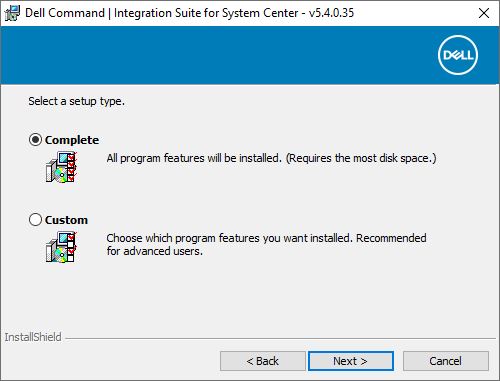Image resolution: width=500 pixels, height=381 pixels.
Task: Click the Custom setup installer icon
Action: [62, 247]
